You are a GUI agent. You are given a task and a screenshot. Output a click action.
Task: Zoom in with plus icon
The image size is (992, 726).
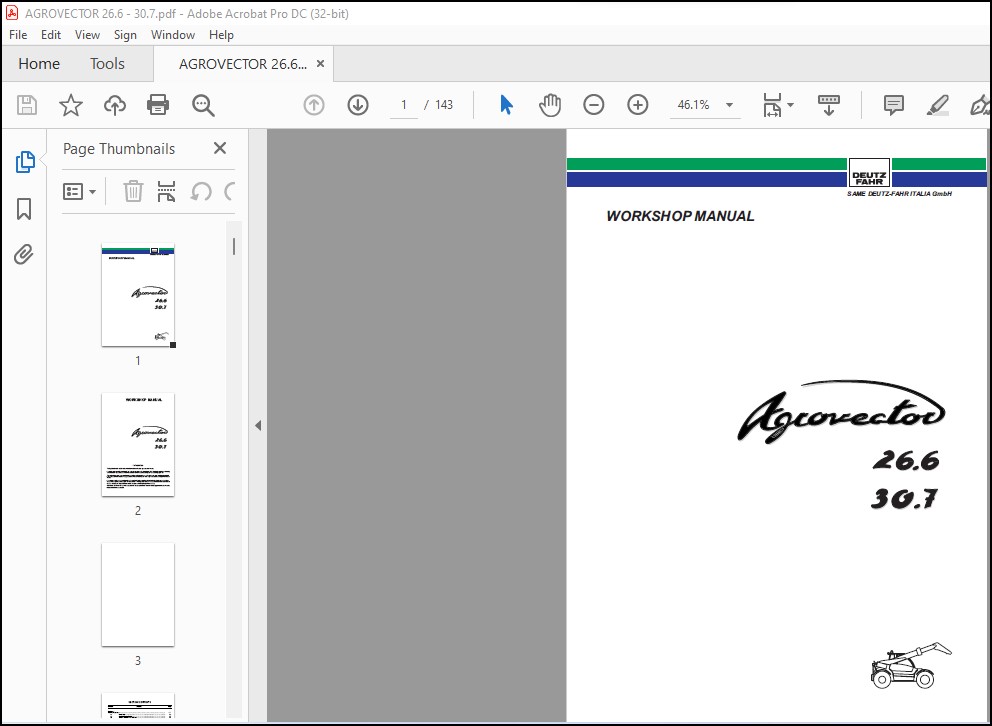638,105
